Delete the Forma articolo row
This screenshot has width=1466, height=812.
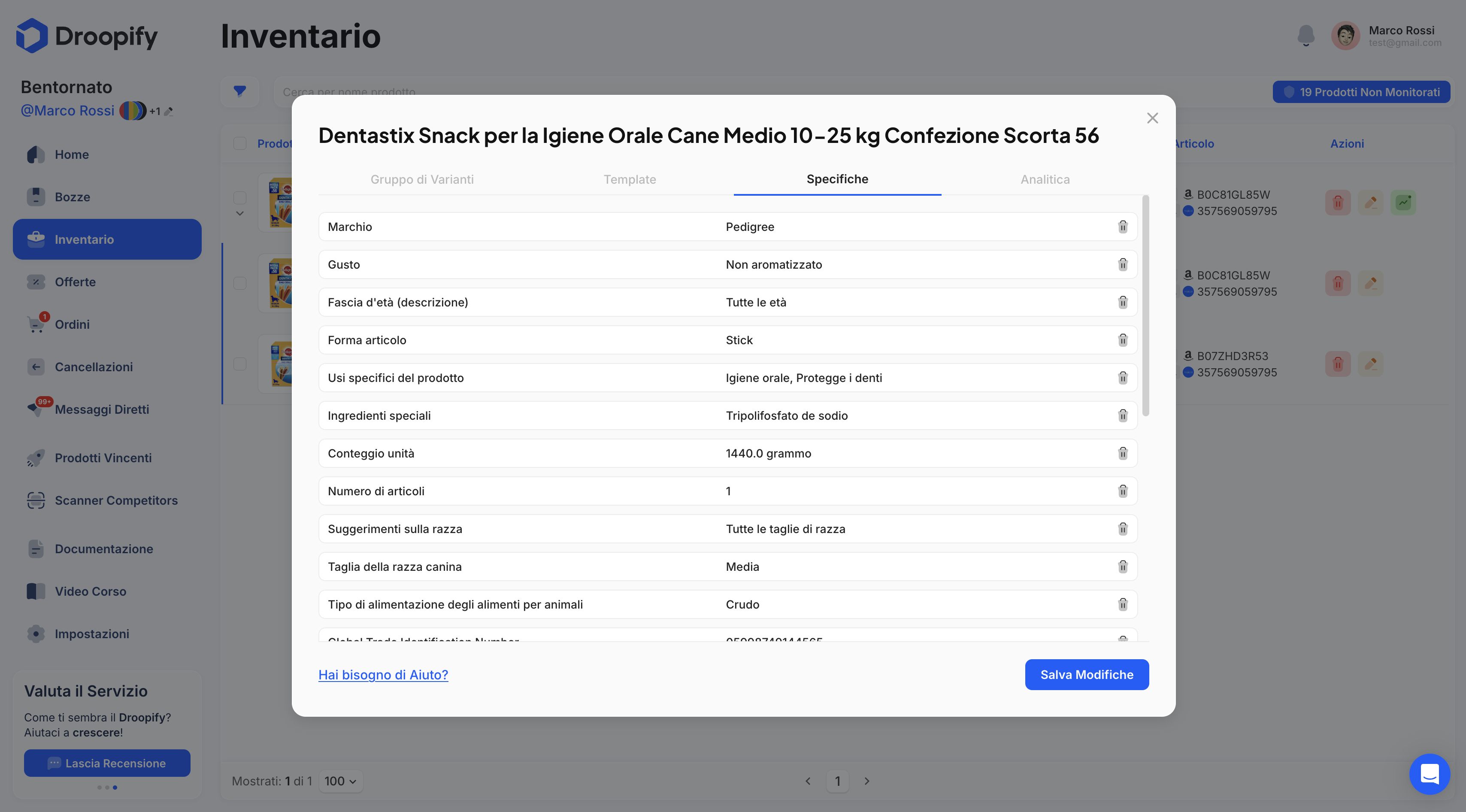pyautogui.click(x=1122, y=340)
